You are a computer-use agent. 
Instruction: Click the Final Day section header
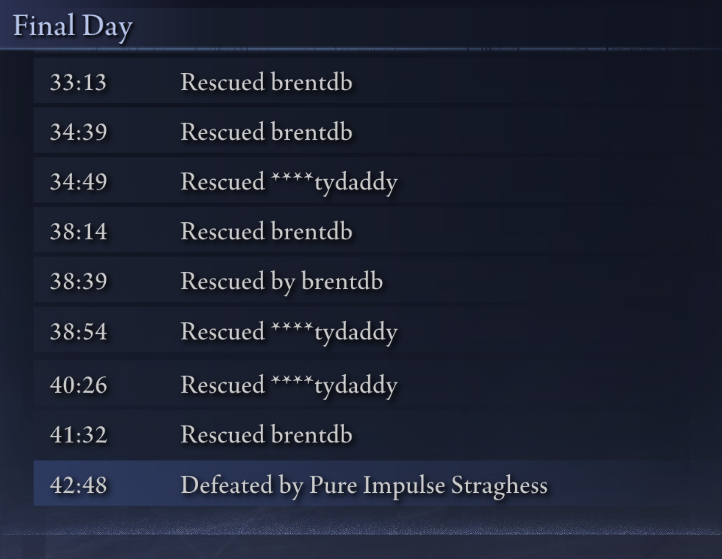pyautogui.click(x=72, y=26)
